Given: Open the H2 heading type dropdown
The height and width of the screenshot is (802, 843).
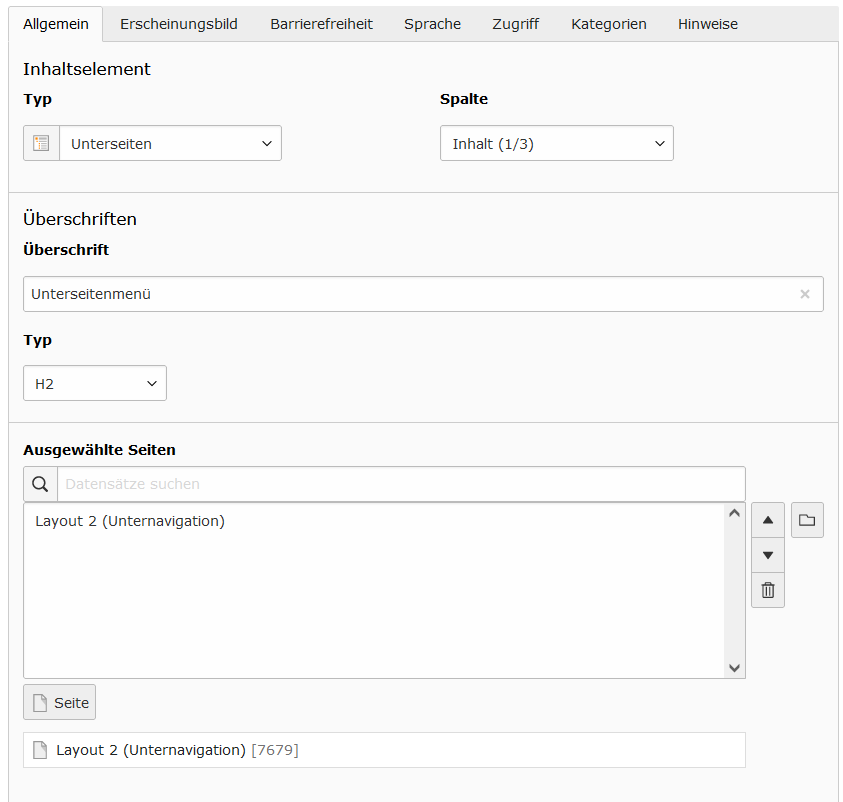Looking at the screenshot, I should pos(95,383).
